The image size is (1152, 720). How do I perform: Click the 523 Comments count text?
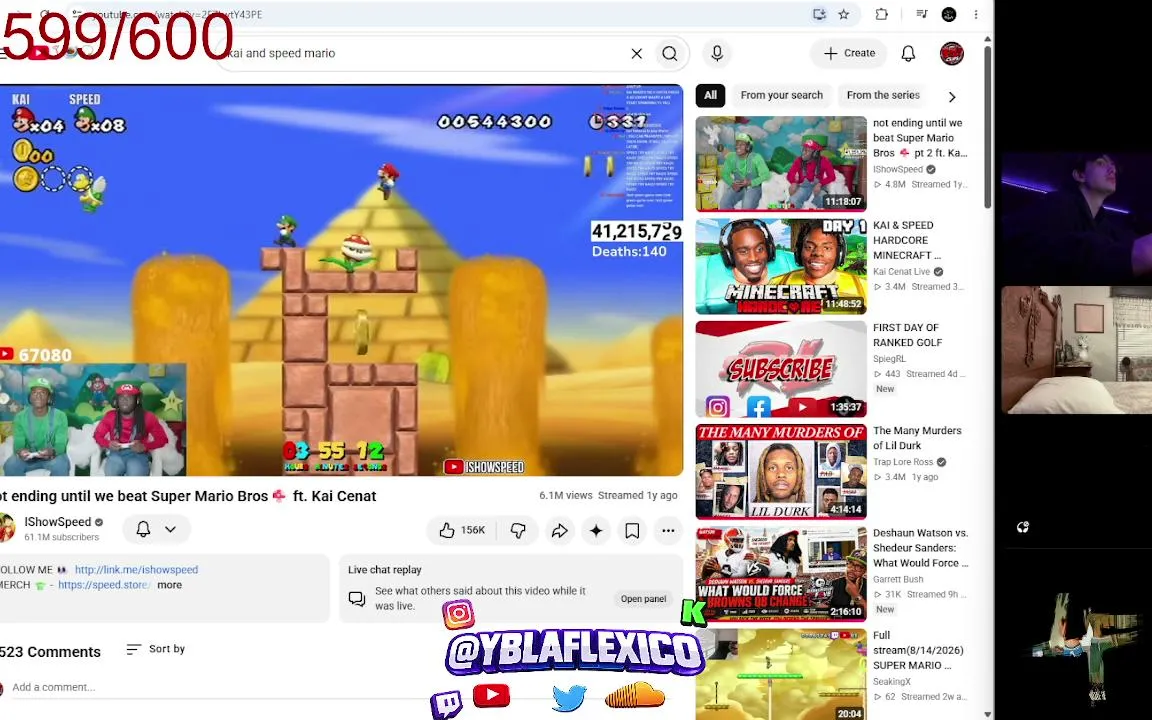(x=50, y=652)
